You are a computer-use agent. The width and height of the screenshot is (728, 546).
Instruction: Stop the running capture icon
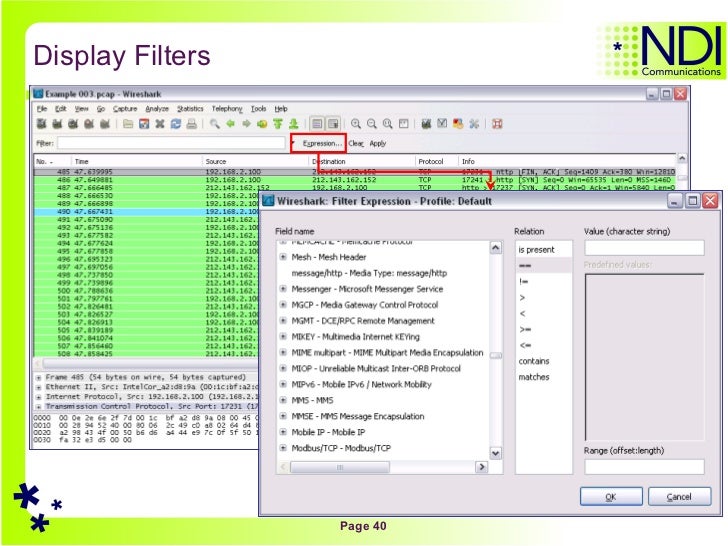pyautogui.click(x=89, y=124)
